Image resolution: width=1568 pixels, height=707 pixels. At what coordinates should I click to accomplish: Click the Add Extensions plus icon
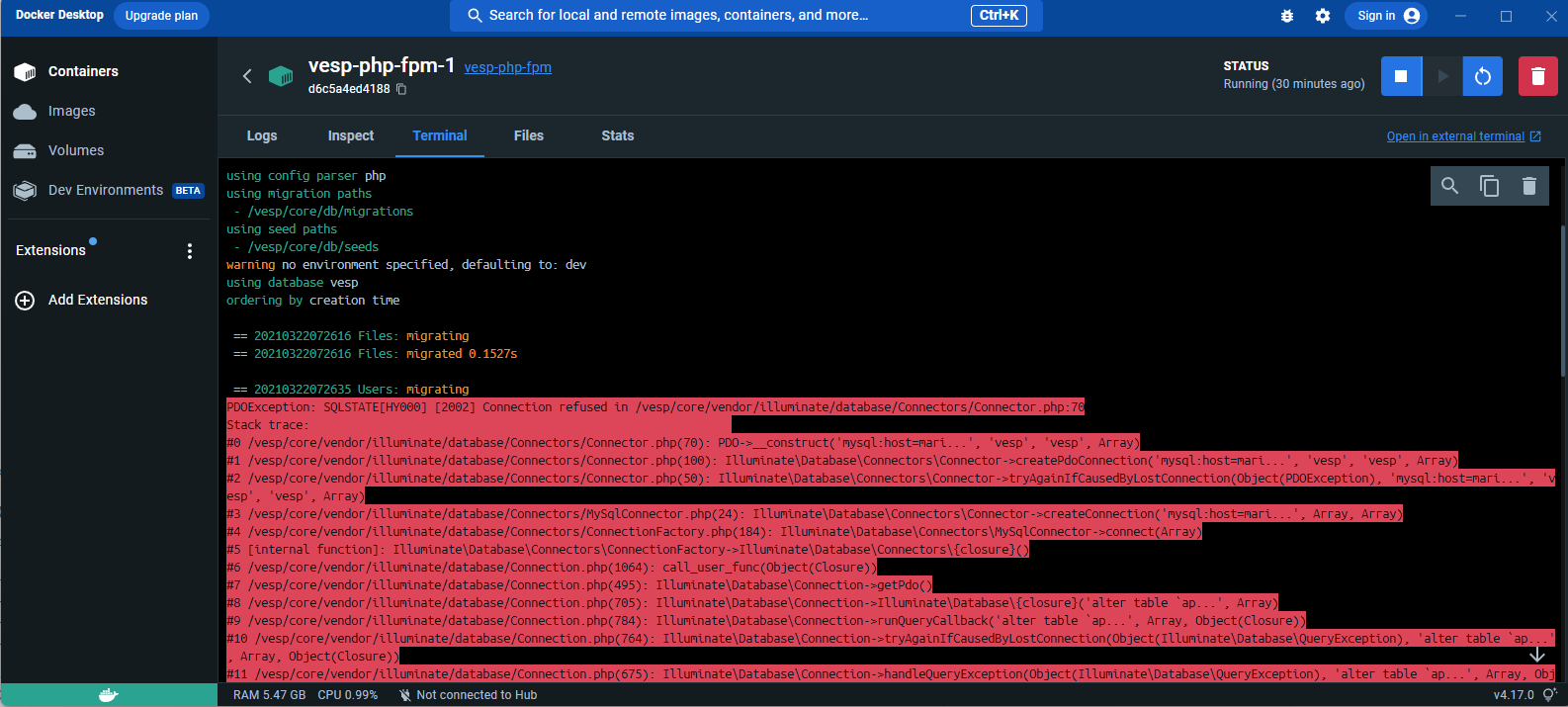[25, 301]
